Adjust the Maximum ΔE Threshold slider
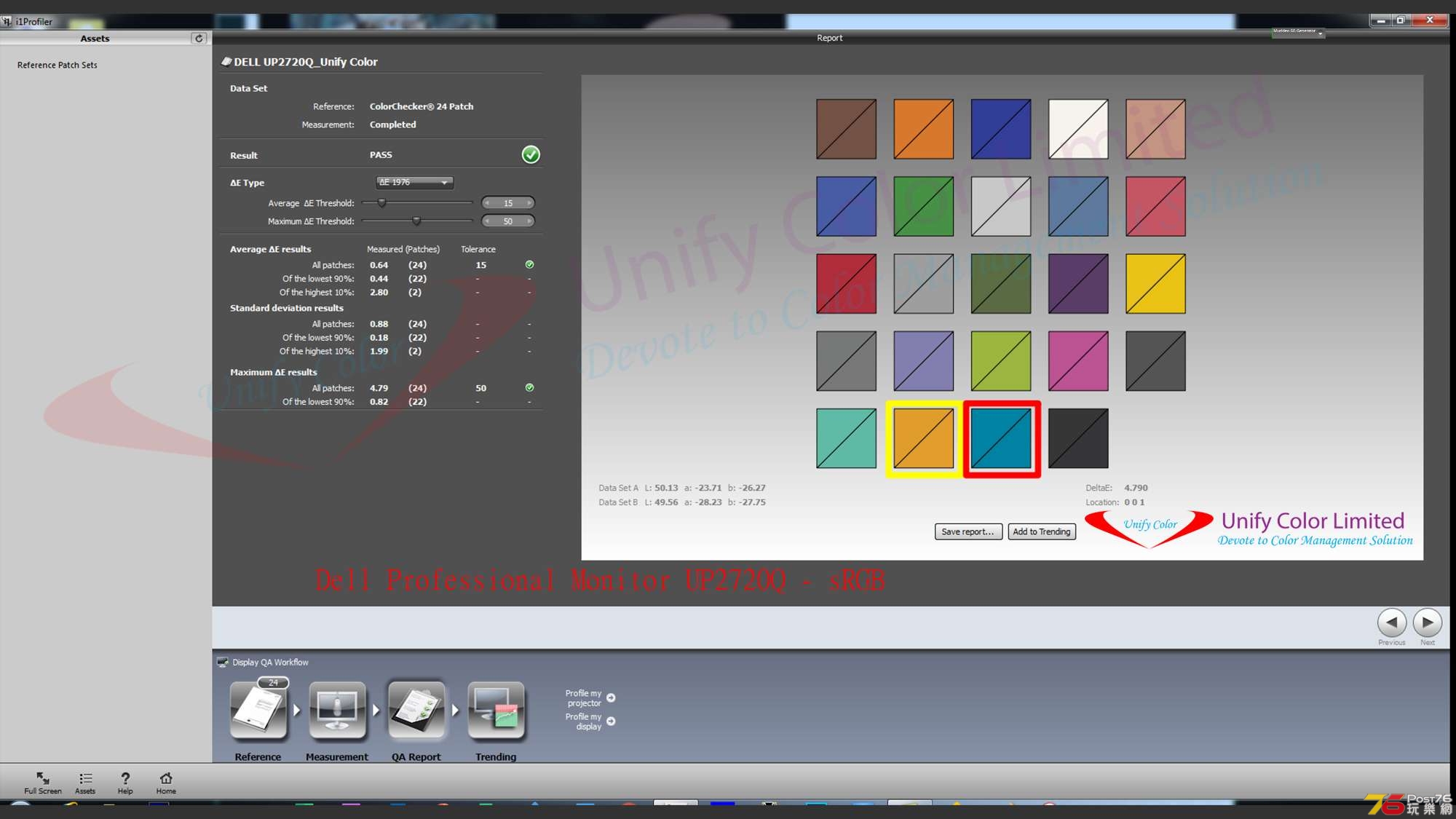The height and width of the screenshot is (819, 1456). coord(417,221)
